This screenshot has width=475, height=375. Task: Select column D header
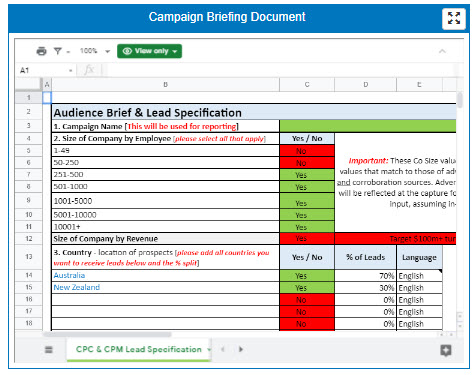tap(366, 85)
